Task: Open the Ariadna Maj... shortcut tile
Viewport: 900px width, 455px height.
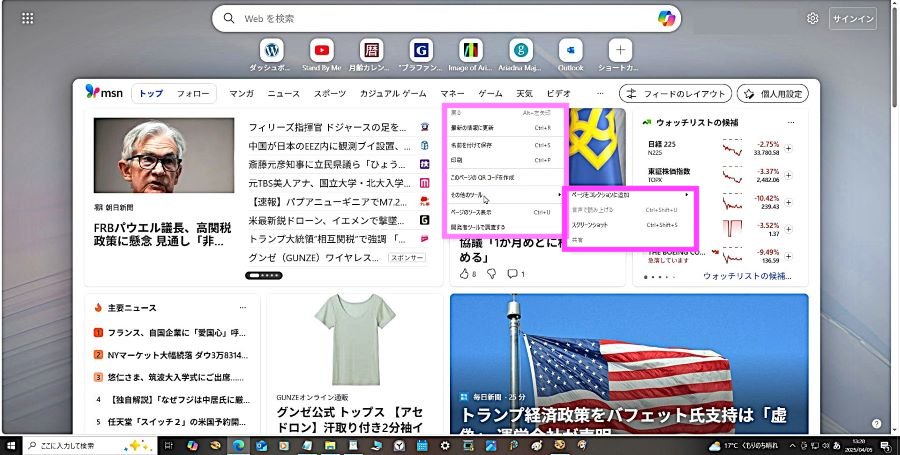Action: [x=521, y=50]
